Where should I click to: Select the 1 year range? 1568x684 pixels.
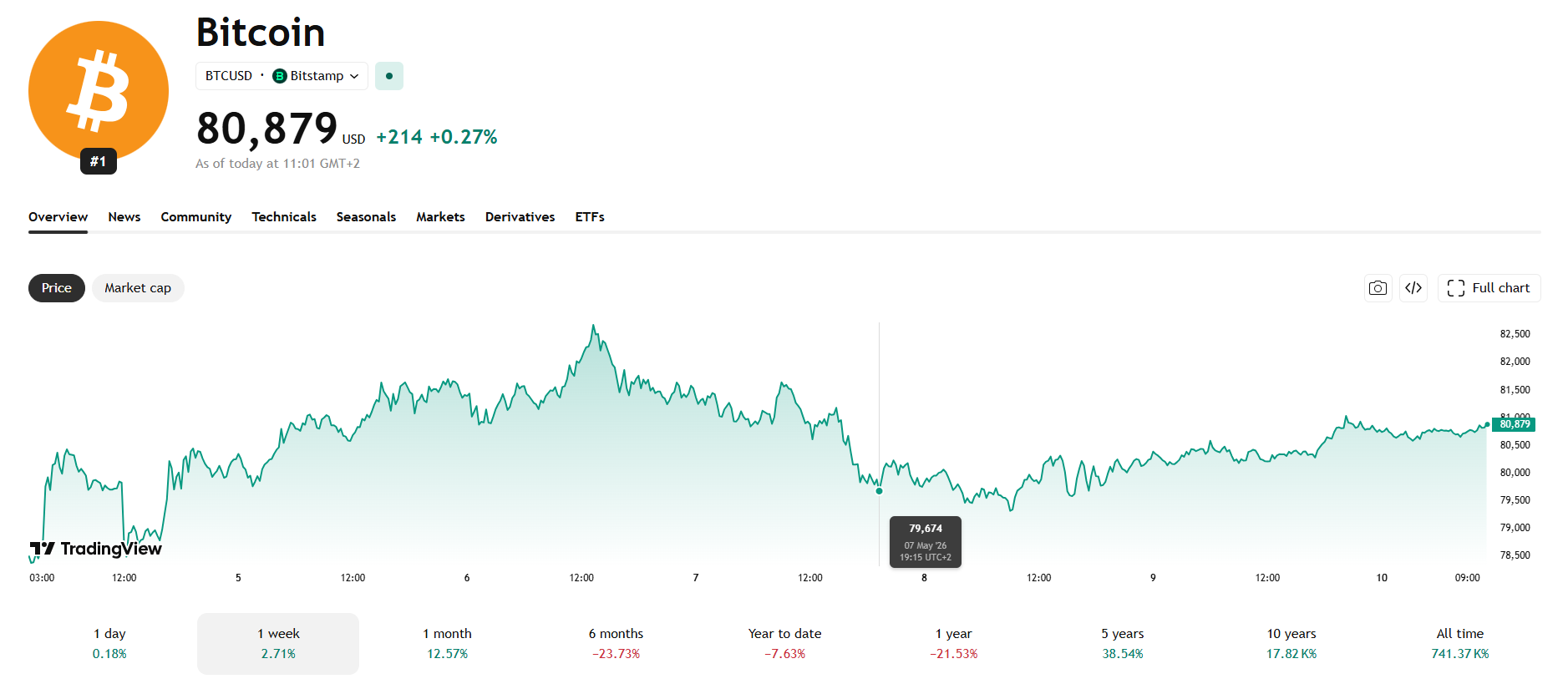click(953, 644)
